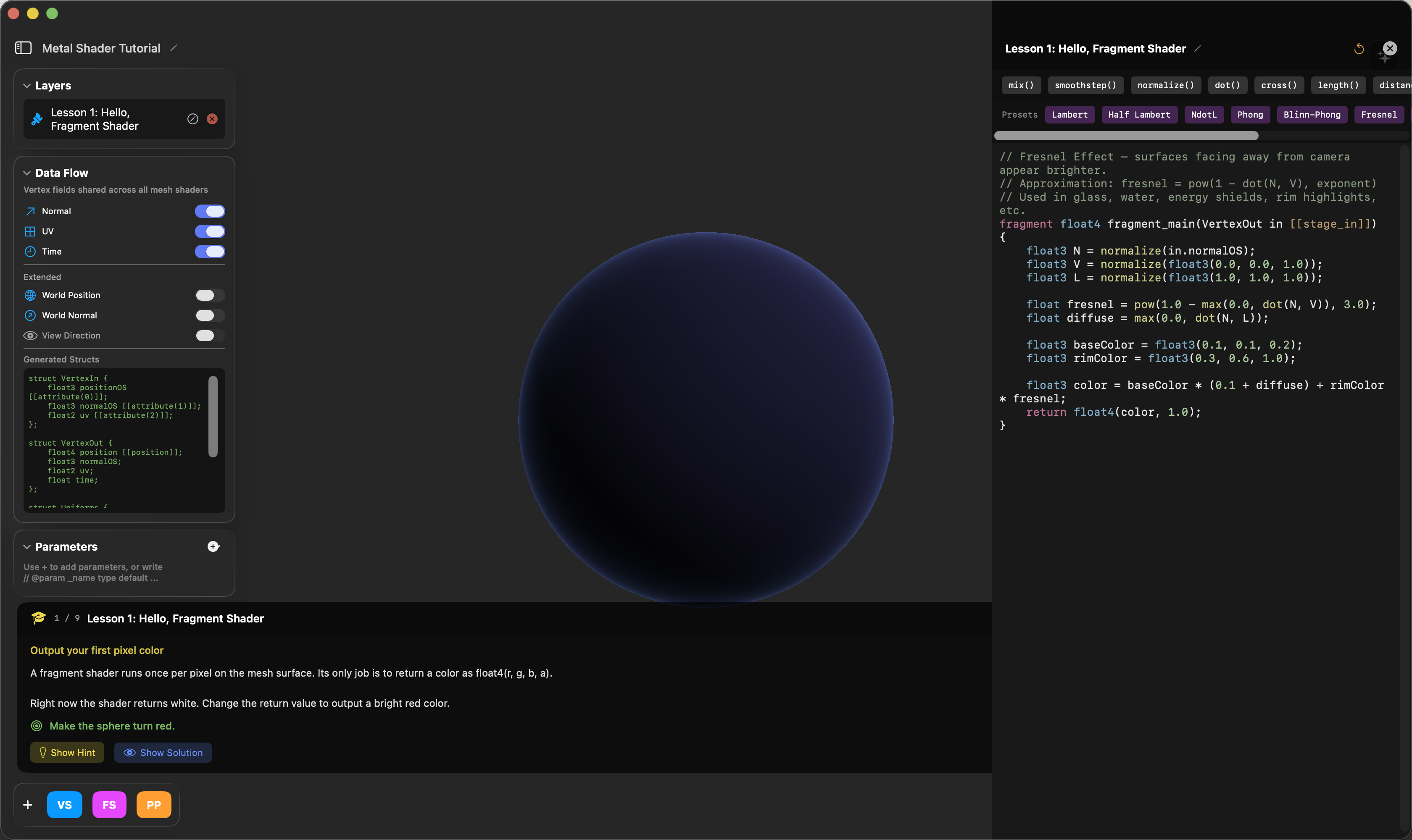This screenshot has height=840, width=1412.
Task: Disable the Lesson 1 layer with slash-circle icon
Action: 192,119
